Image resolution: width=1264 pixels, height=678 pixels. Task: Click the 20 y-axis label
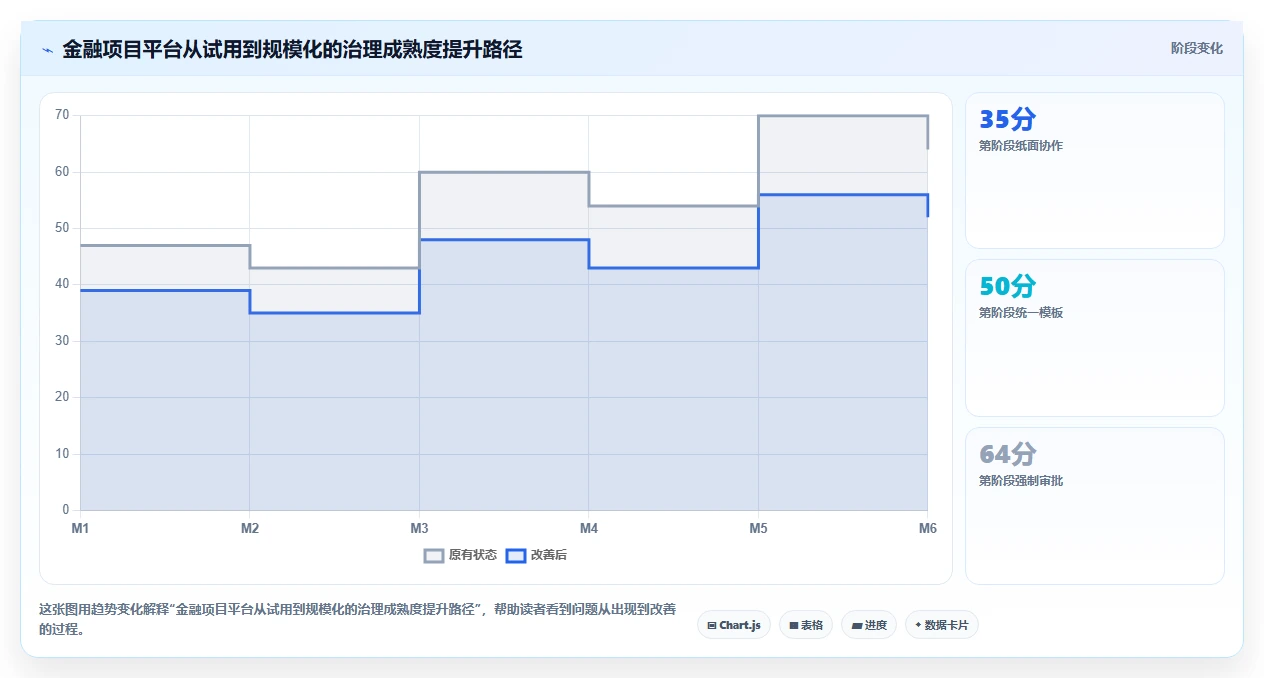pyautogui.click(x=62, y=398)
